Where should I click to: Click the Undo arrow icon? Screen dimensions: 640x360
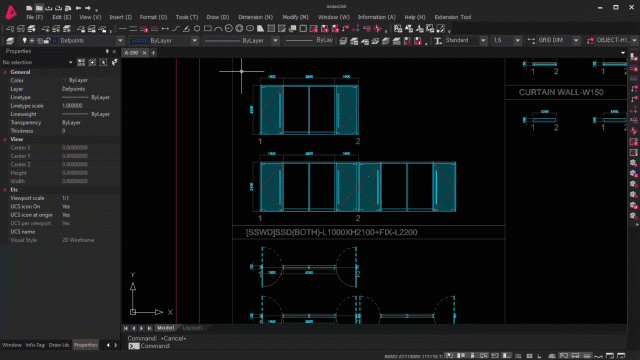(x=78, y=8)
